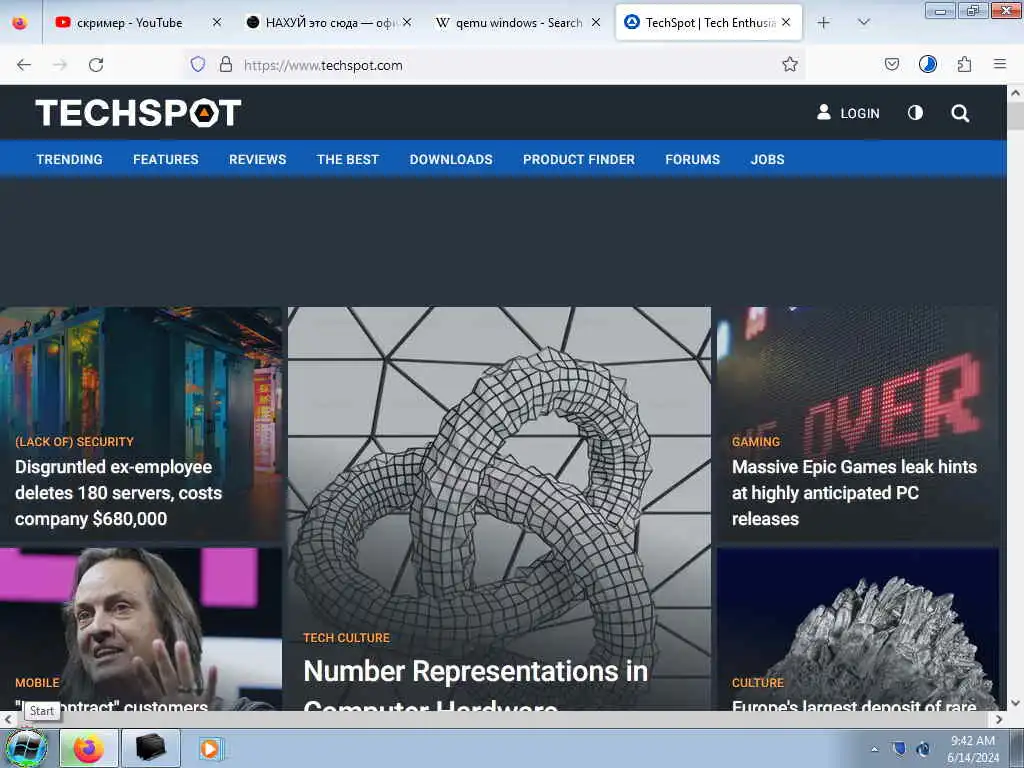Click the TECH CULTURE category label

click(x=346, y=638)
